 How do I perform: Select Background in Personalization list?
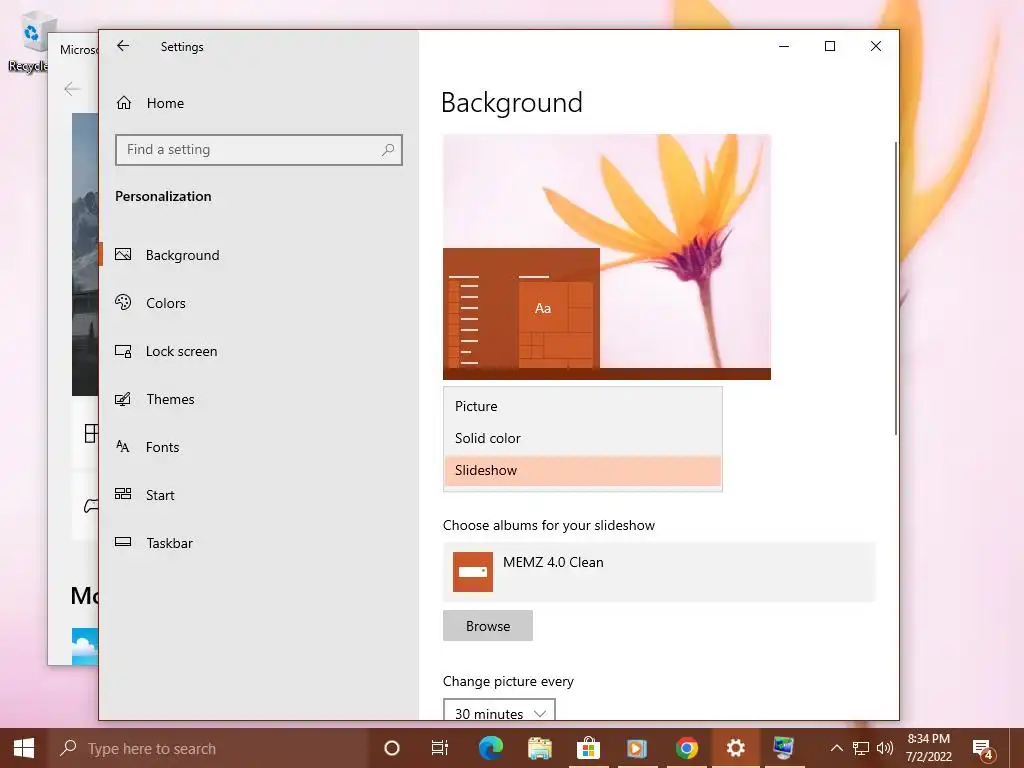click(x=259, y=255)
